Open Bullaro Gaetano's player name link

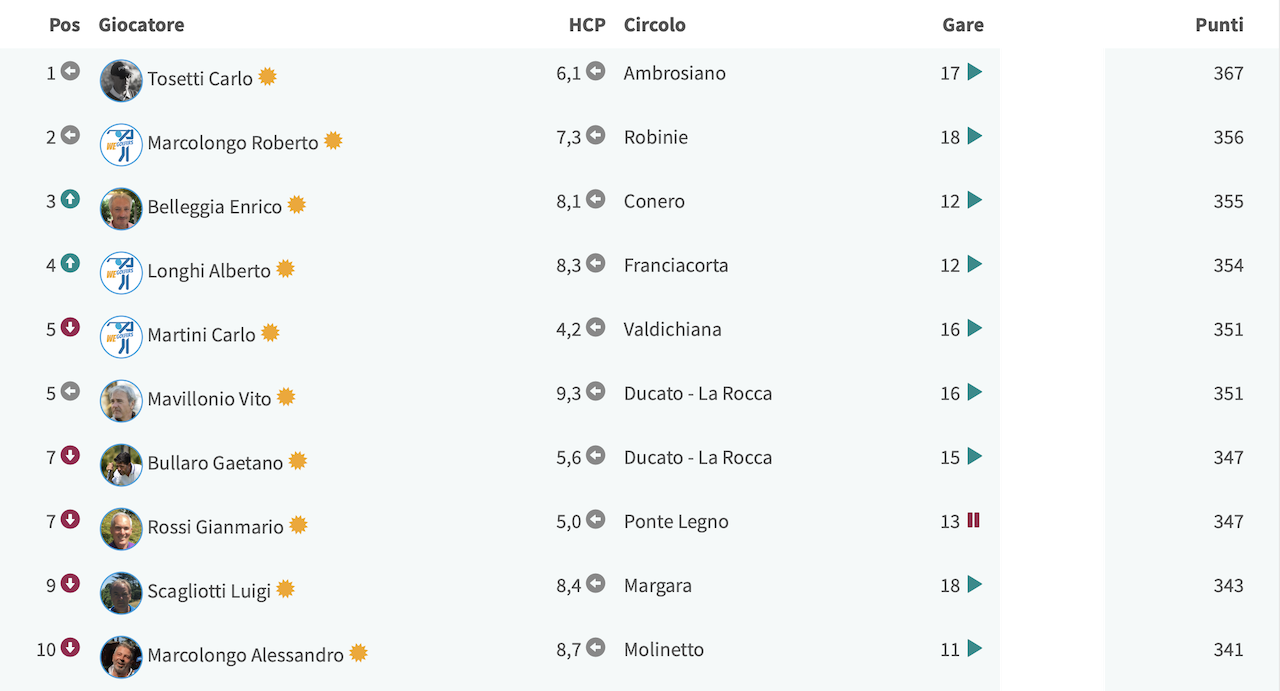coord(215,463)
